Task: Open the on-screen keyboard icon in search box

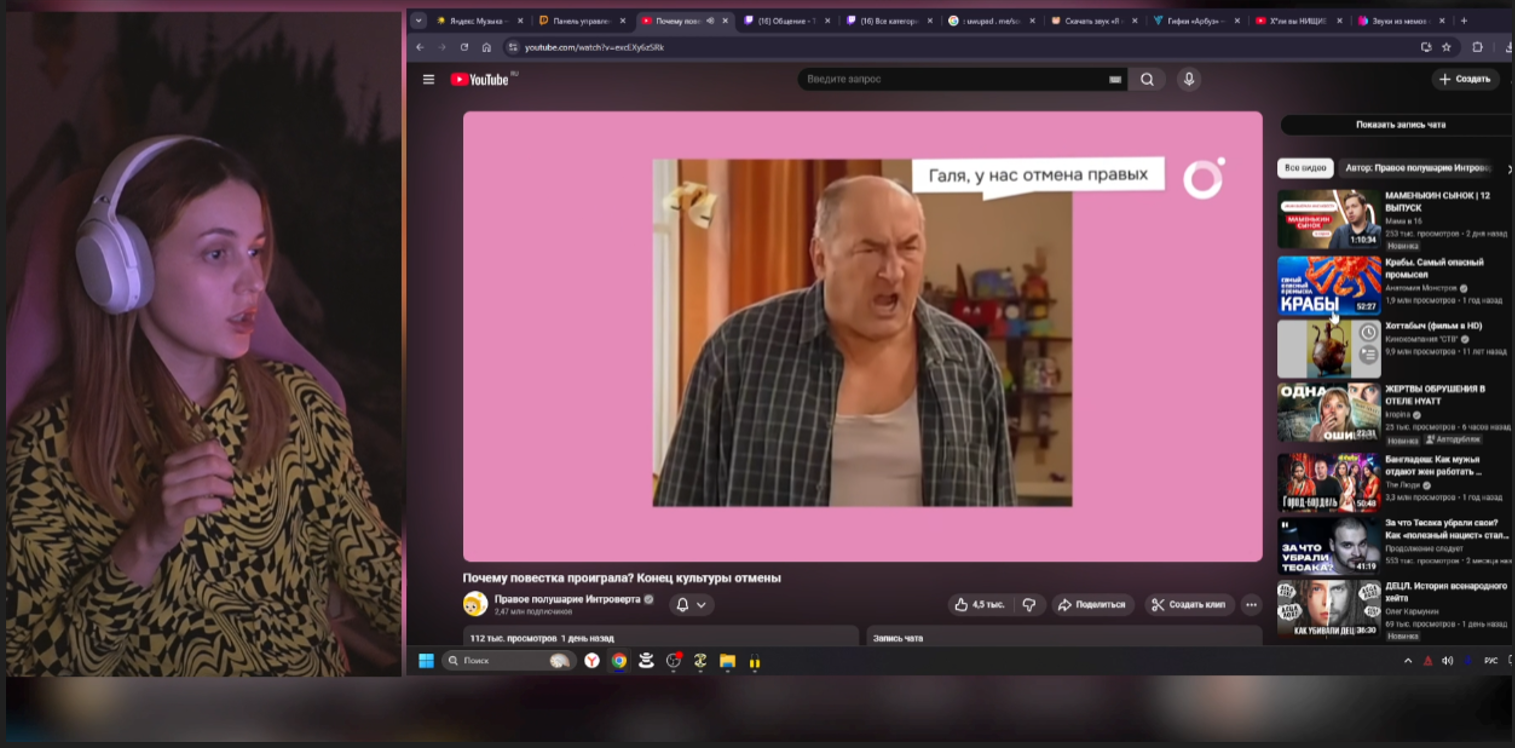Action: [x=1115, y=80]
